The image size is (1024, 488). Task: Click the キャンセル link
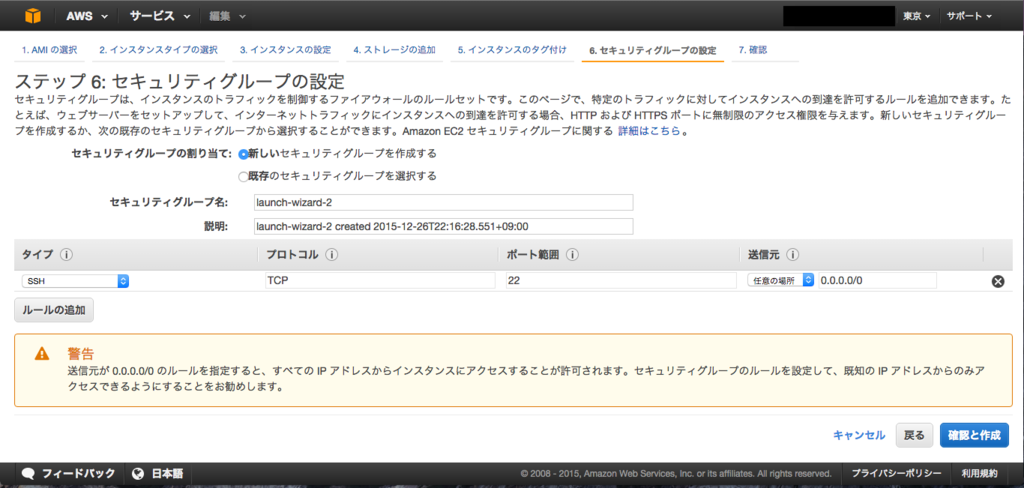pyautogui.click(x=859, y=435)
